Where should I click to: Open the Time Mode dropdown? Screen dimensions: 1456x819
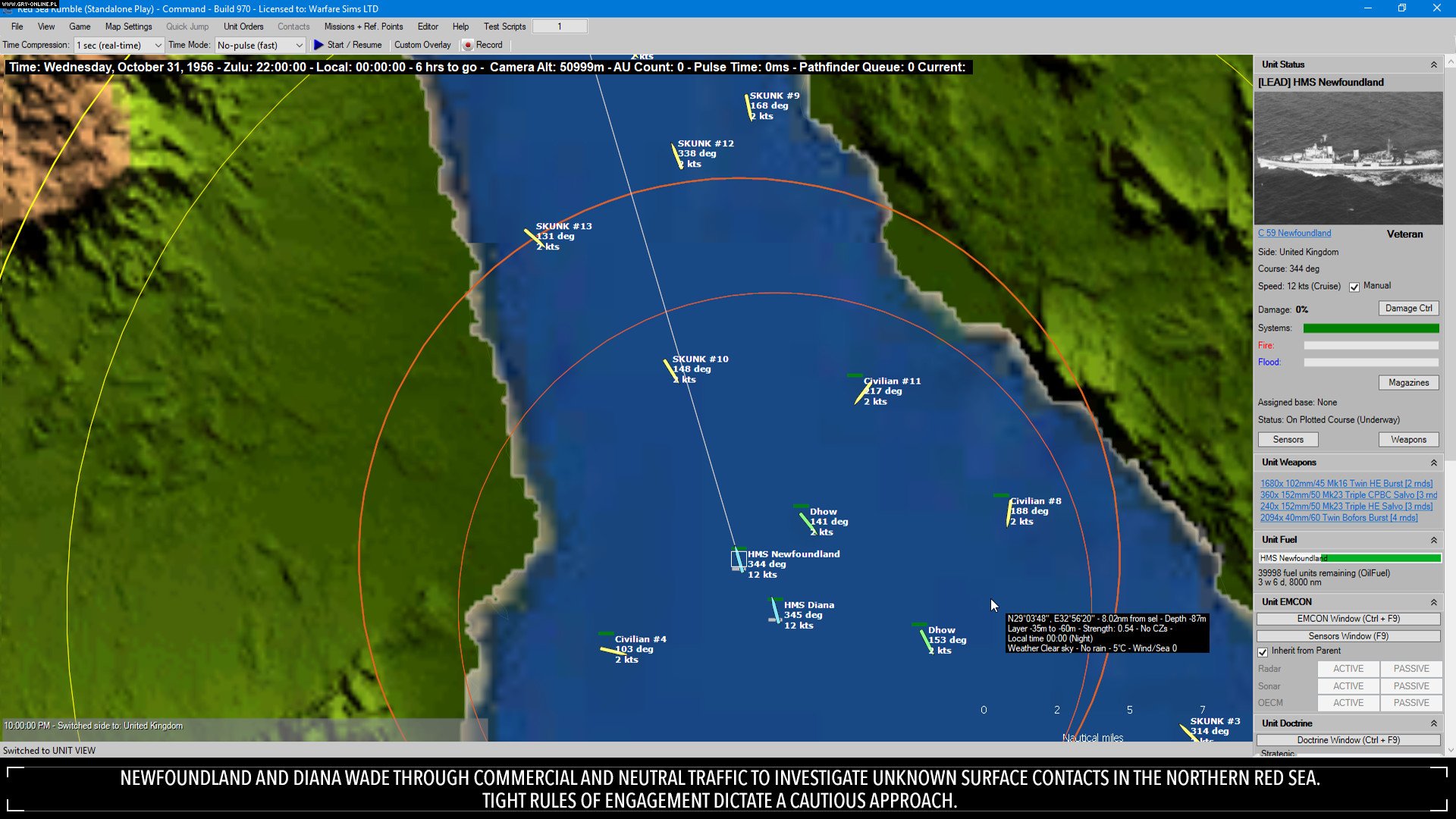[x=300, y=45]
